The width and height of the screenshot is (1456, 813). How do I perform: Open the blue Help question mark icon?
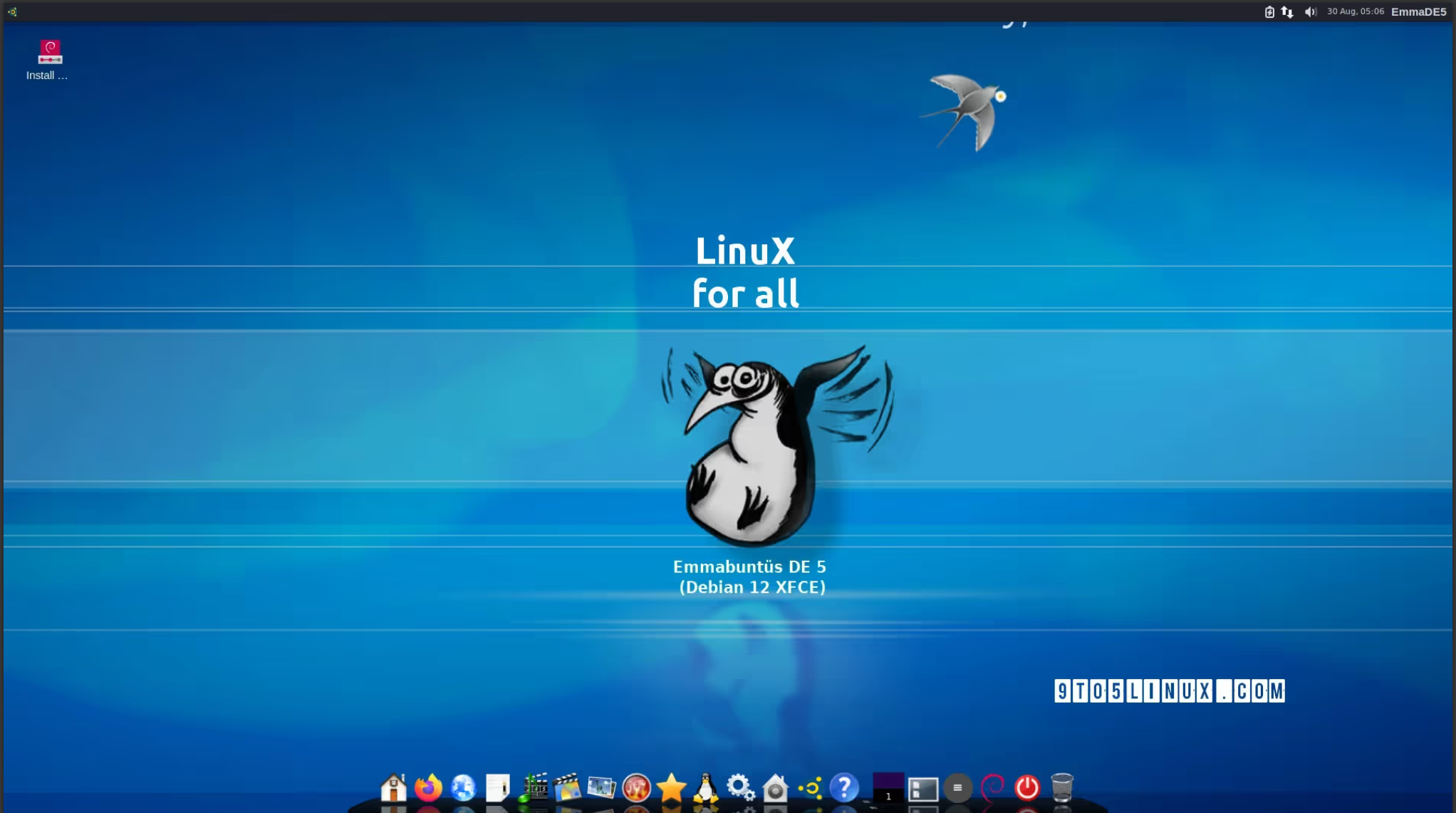pos(844,787)
